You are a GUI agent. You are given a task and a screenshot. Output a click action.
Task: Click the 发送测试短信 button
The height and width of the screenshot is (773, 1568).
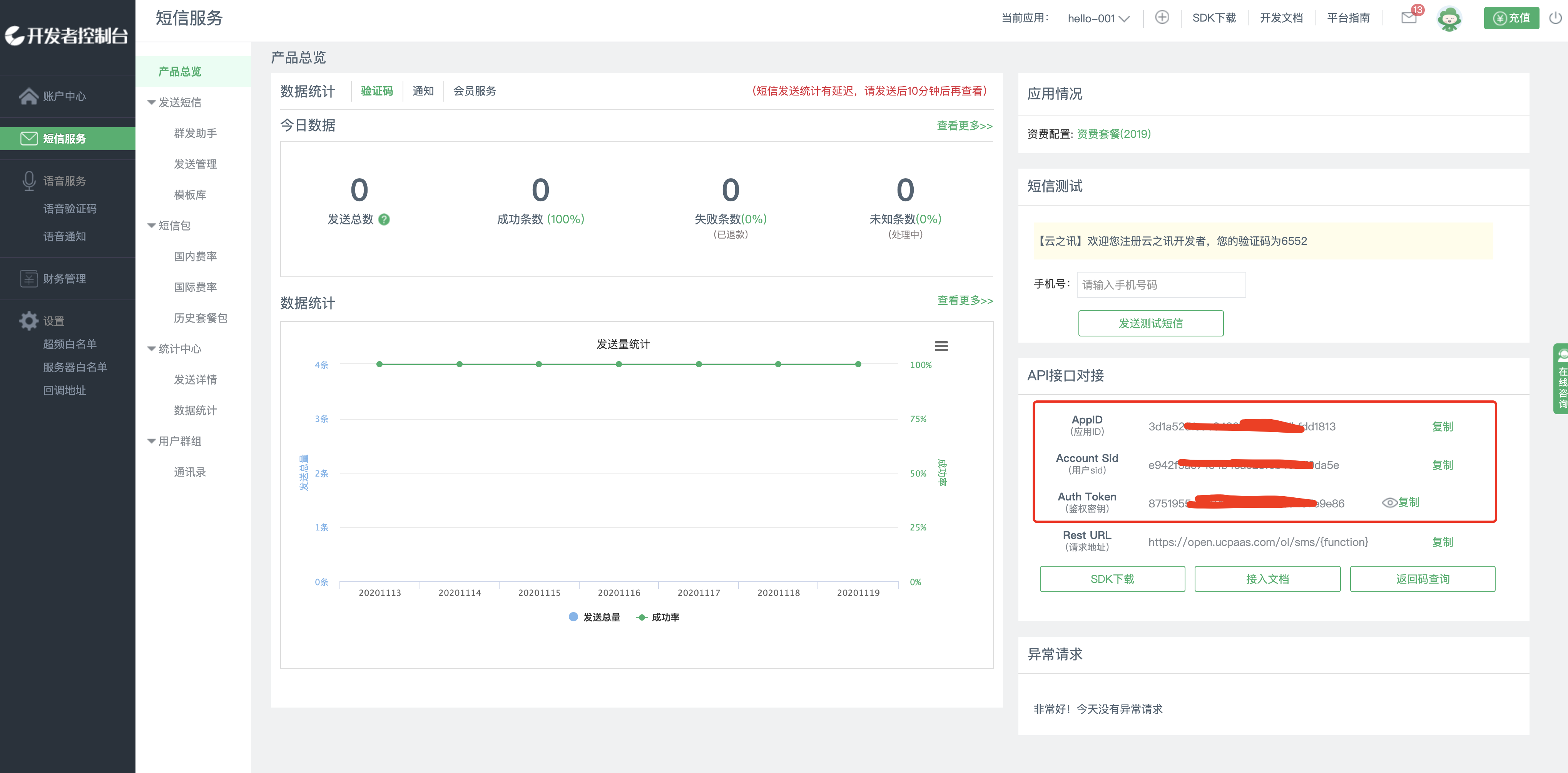point(1150,323)
